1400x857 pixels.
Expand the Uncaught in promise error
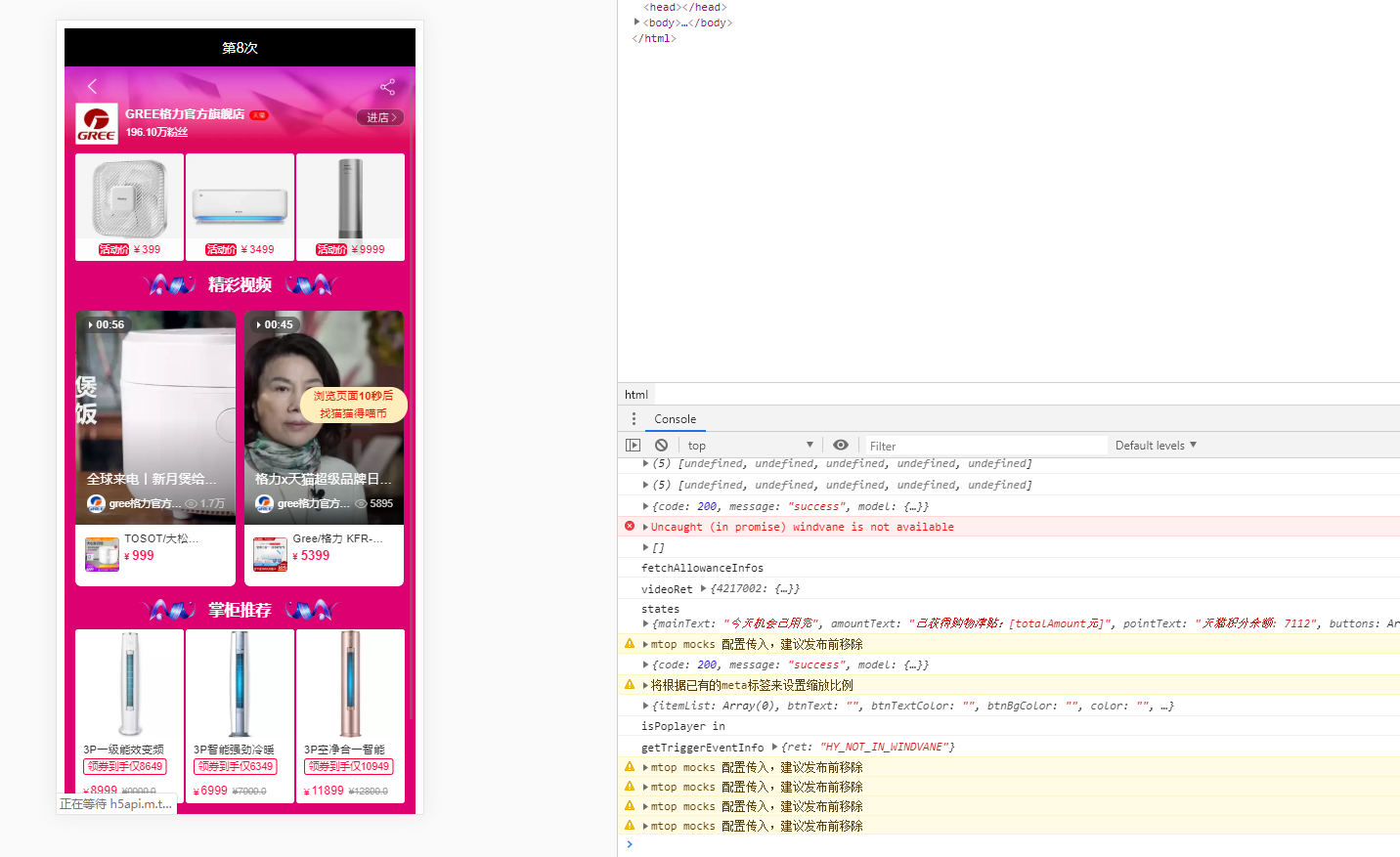(x=645, y=527)
